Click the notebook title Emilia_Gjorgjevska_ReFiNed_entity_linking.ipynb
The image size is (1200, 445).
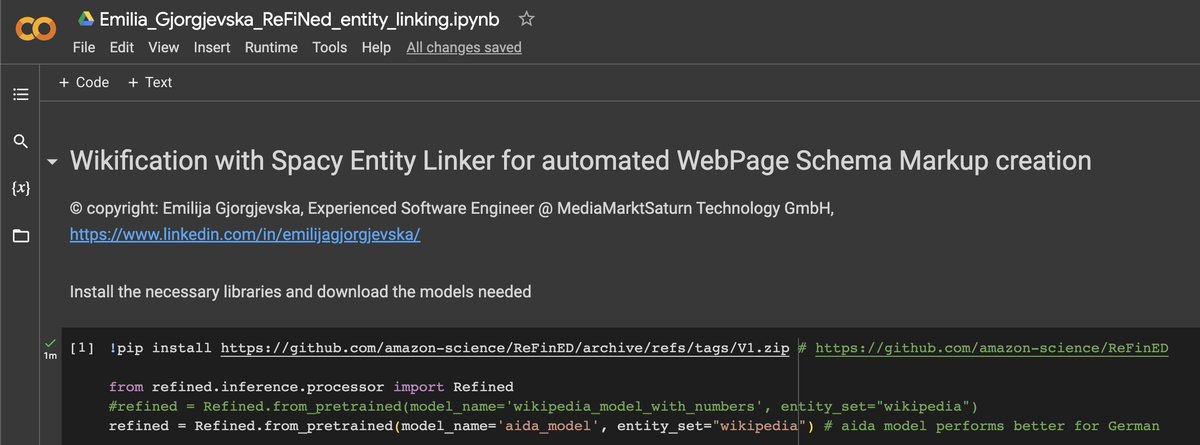pos(300,19)
